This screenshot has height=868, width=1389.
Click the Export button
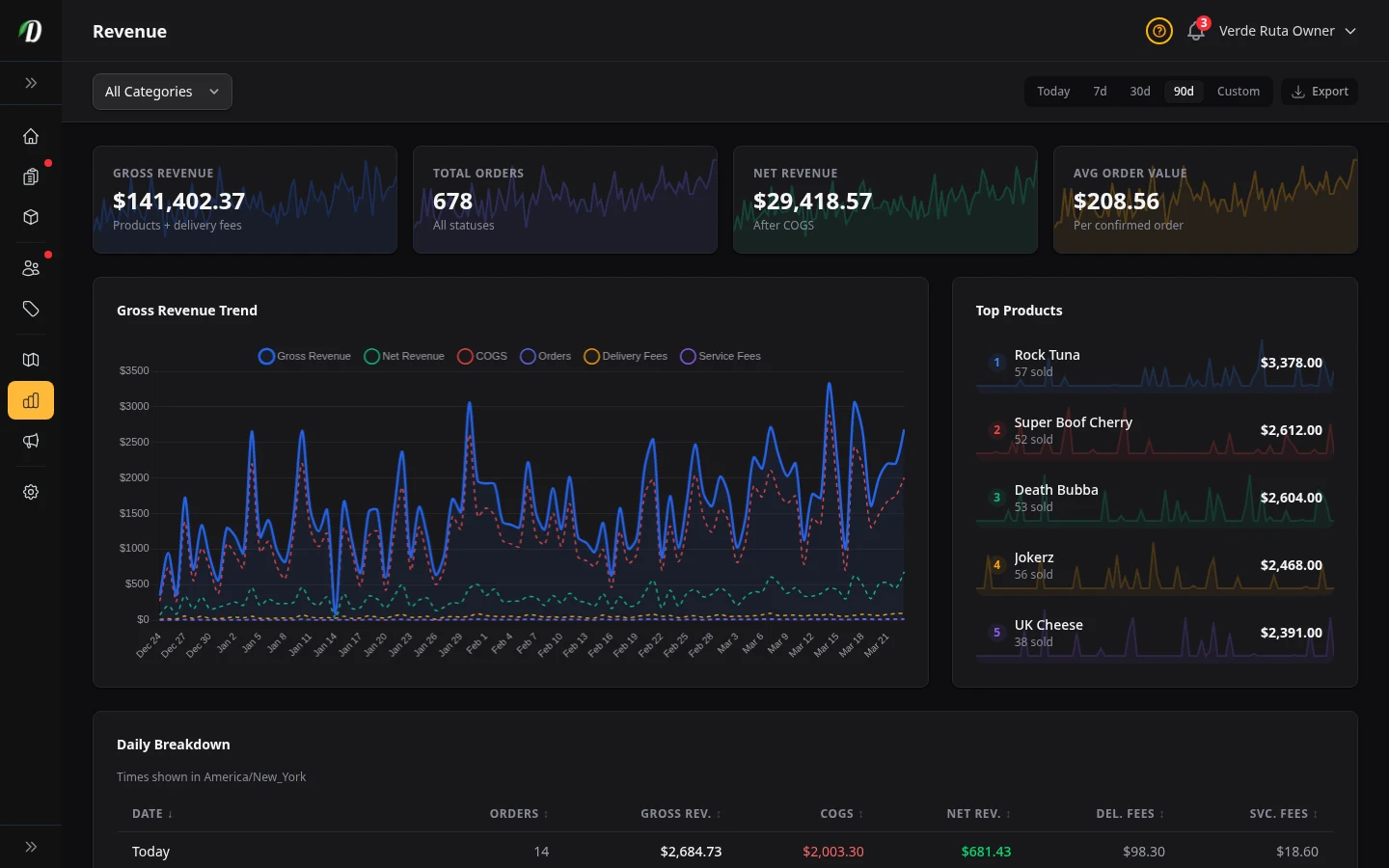1320,91
